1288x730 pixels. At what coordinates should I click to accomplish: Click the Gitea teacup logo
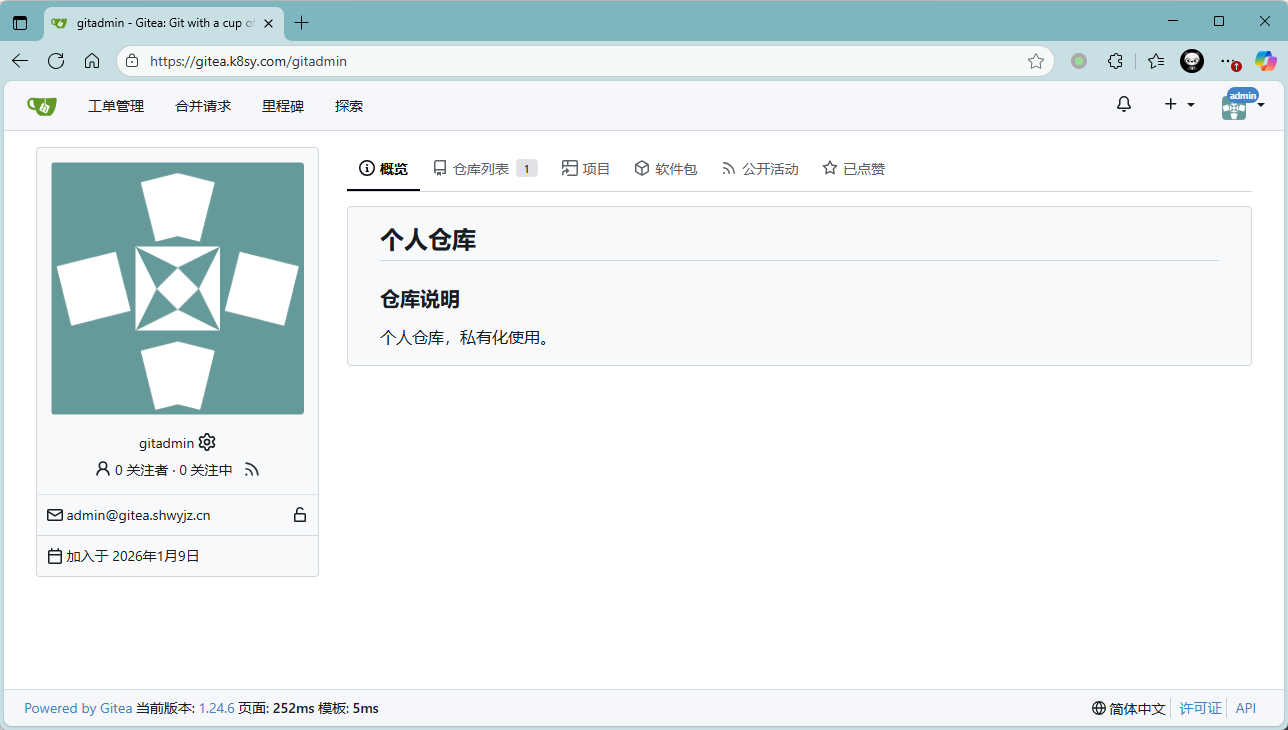[x=42, y=105]
